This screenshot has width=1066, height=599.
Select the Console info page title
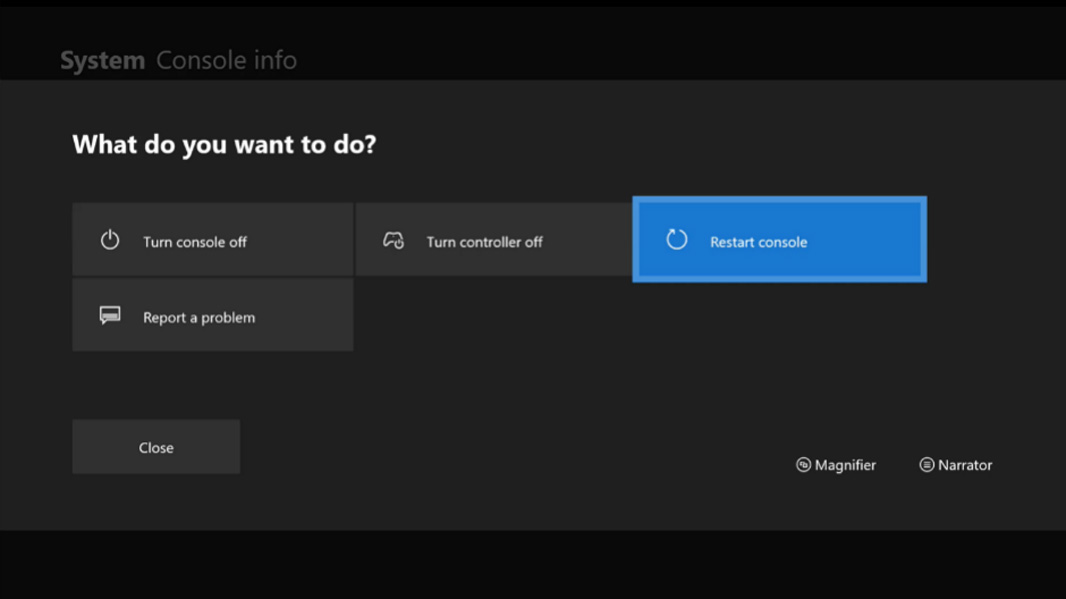pyautogui.click(x=226, y=60)
